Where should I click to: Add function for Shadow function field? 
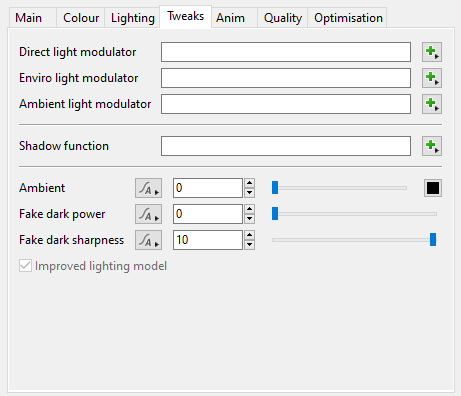[x=432, y=146]
